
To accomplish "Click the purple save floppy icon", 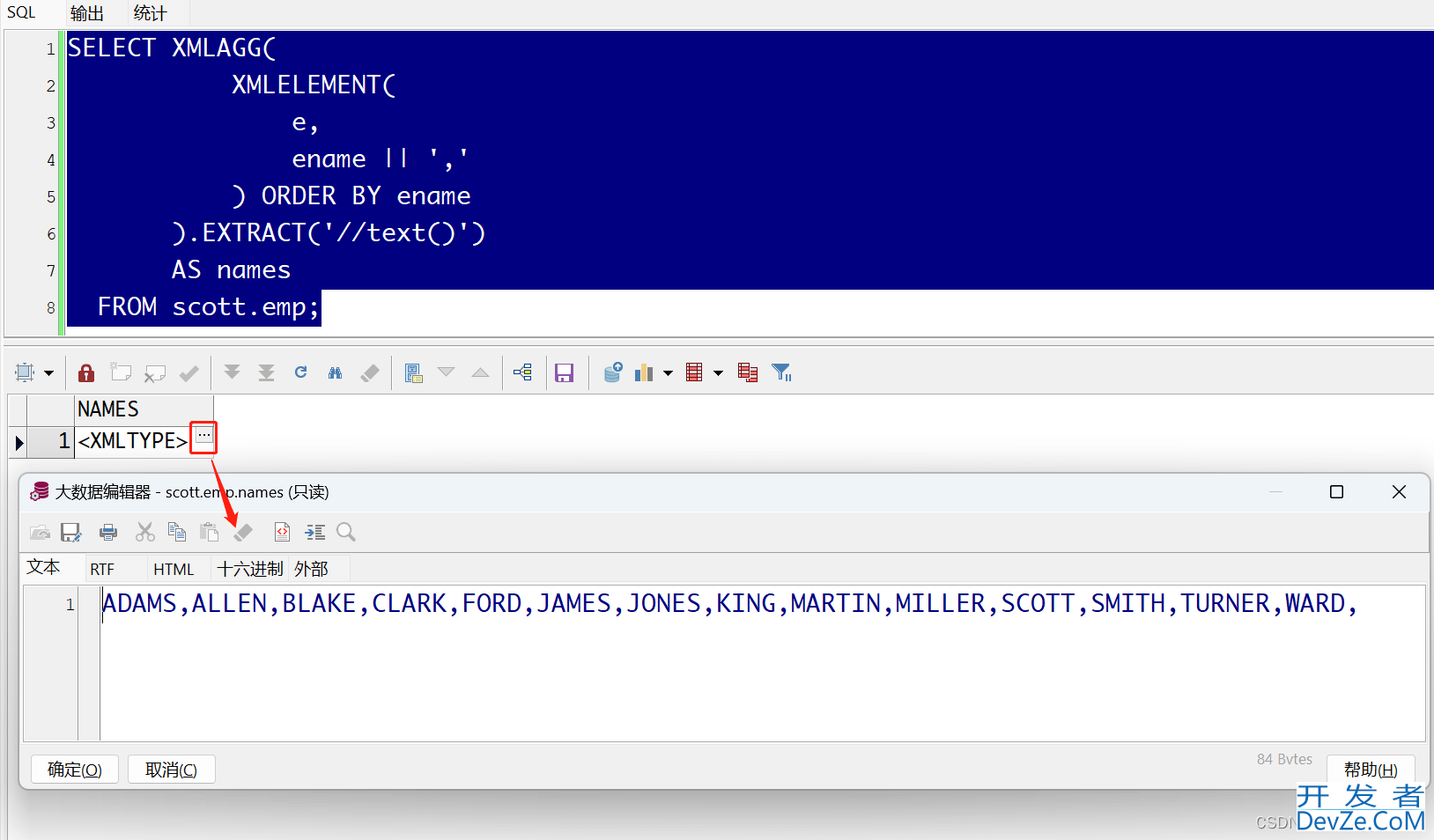I will click(x=564, y=373).
